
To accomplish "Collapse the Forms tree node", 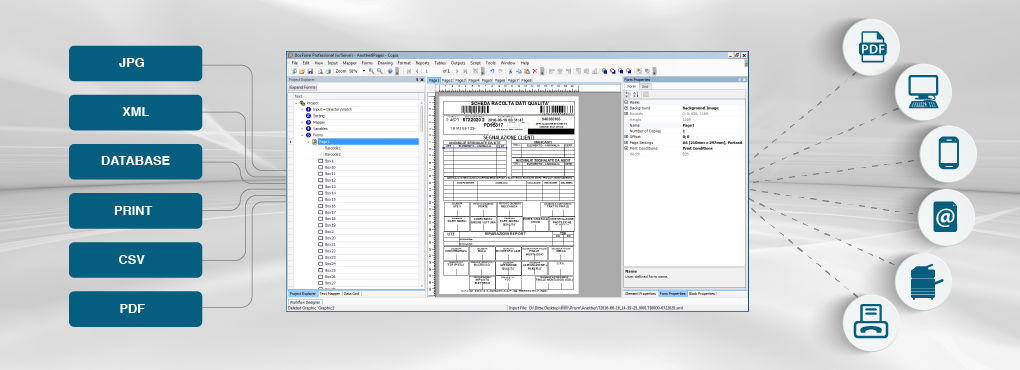I will point(302,135).
